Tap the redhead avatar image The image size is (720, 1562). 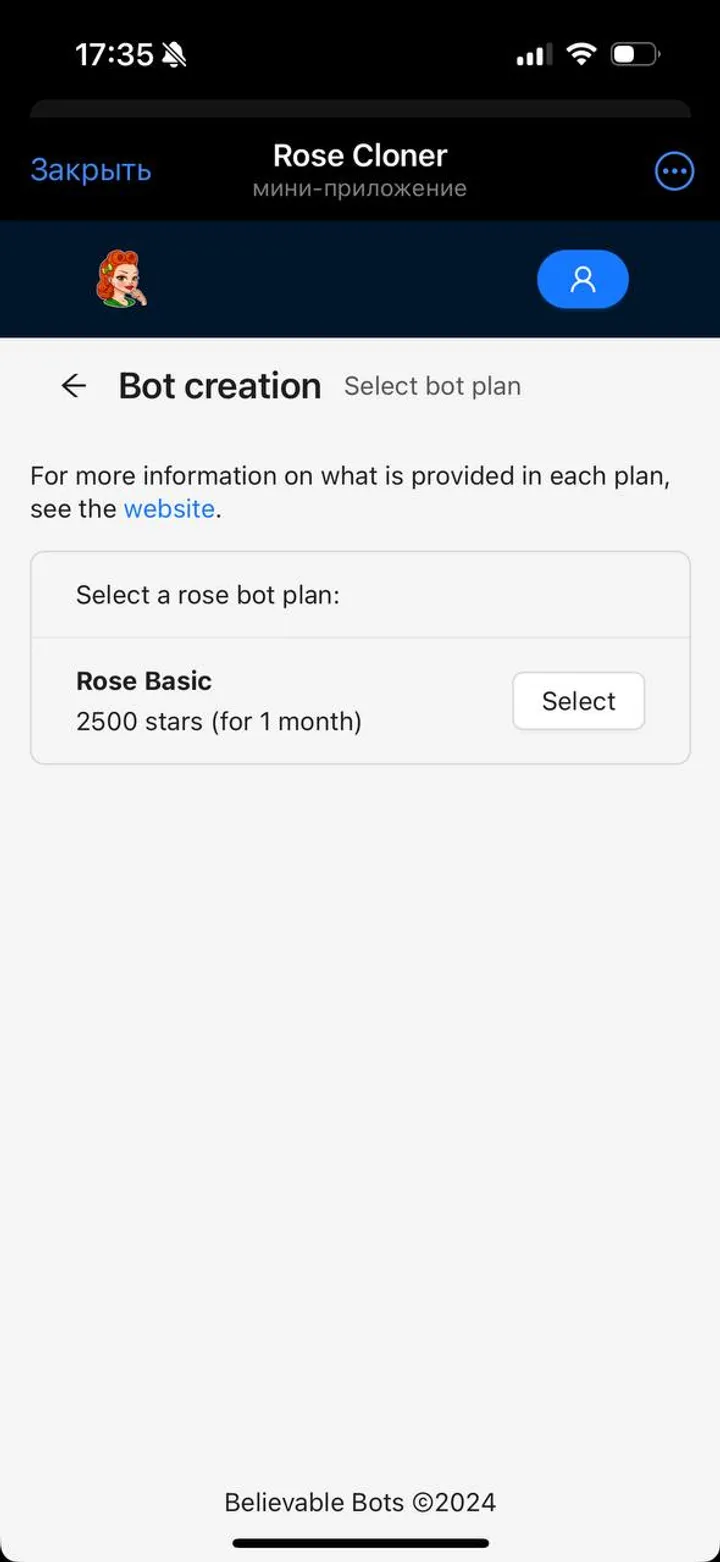[120, 279]
